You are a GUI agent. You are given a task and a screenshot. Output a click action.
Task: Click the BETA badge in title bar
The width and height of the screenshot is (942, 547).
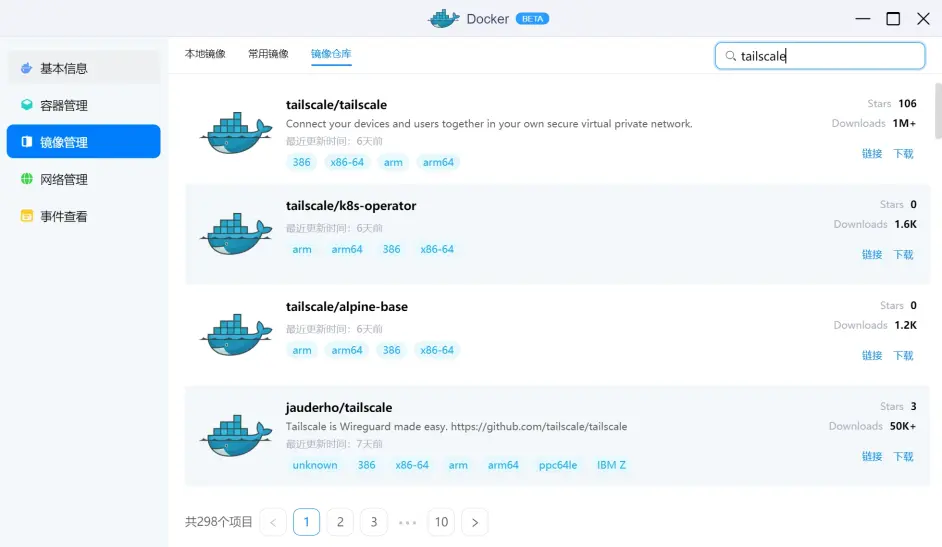532,19
